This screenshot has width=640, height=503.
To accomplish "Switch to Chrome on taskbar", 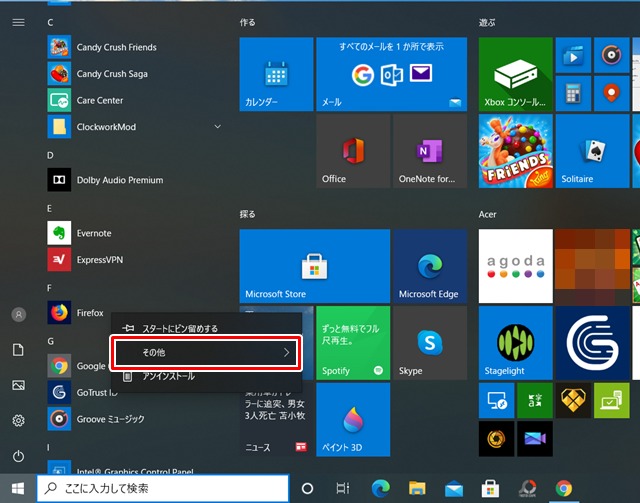I will tap(564, 488).
